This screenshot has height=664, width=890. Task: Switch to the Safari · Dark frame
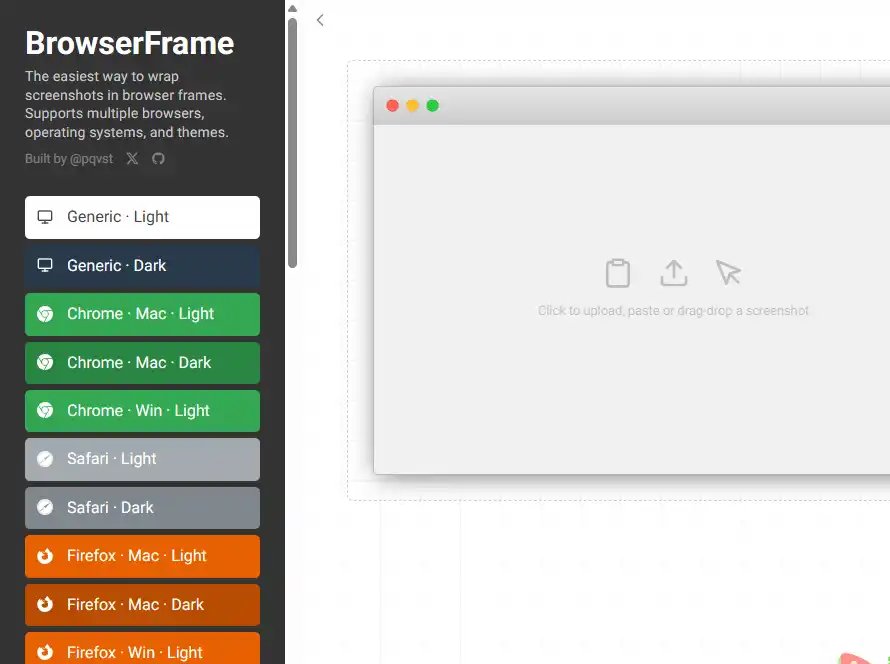(142, 508)
